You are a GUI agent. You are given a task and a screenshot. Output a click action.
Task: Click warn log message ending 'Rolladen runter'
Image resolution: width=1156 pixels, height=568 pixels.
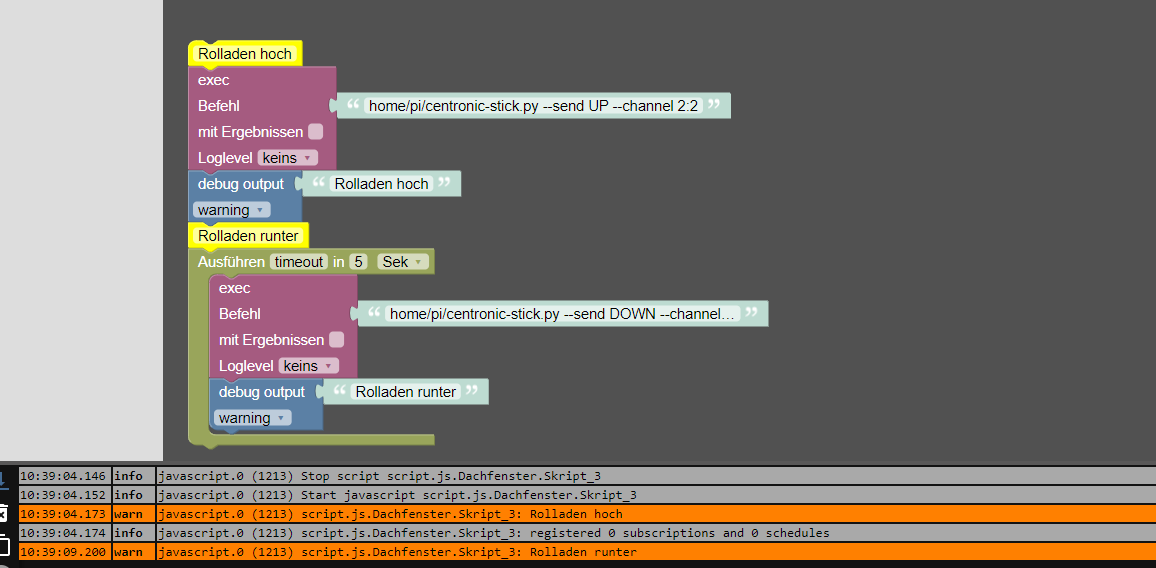pyautogui.click(x=397, y=552)
